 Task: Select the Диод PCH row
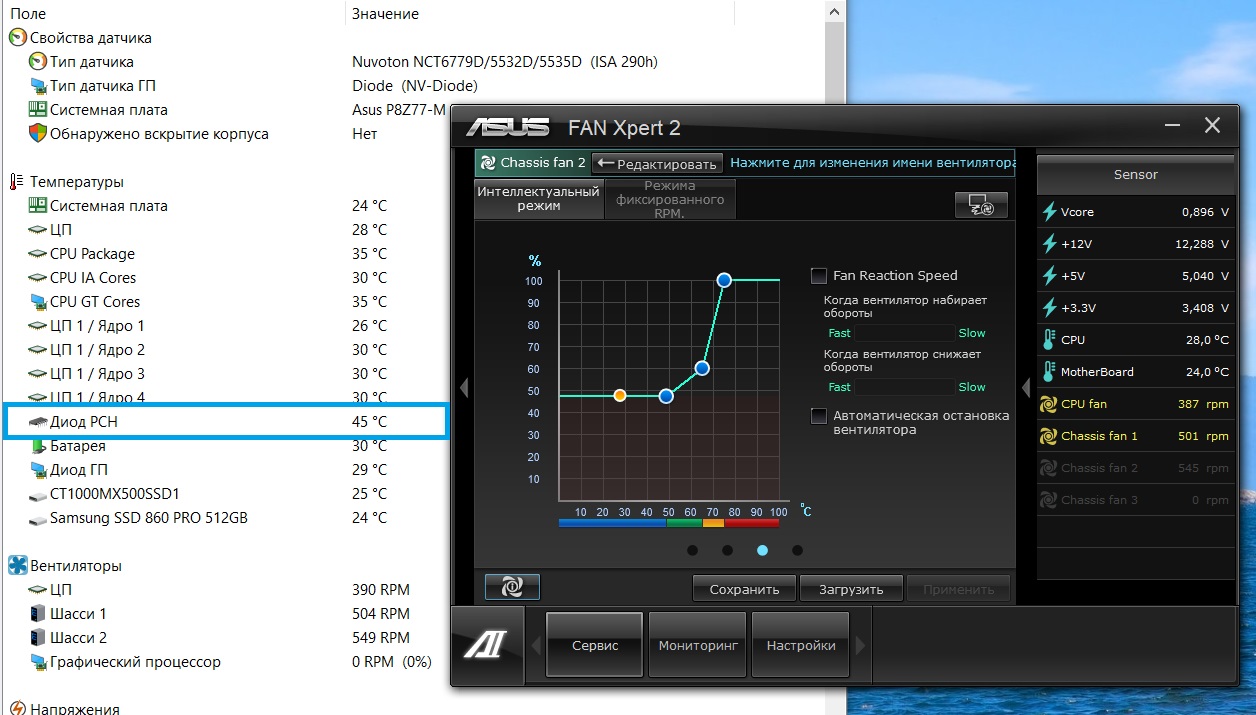pyautogui.click(x=224, y=422)
